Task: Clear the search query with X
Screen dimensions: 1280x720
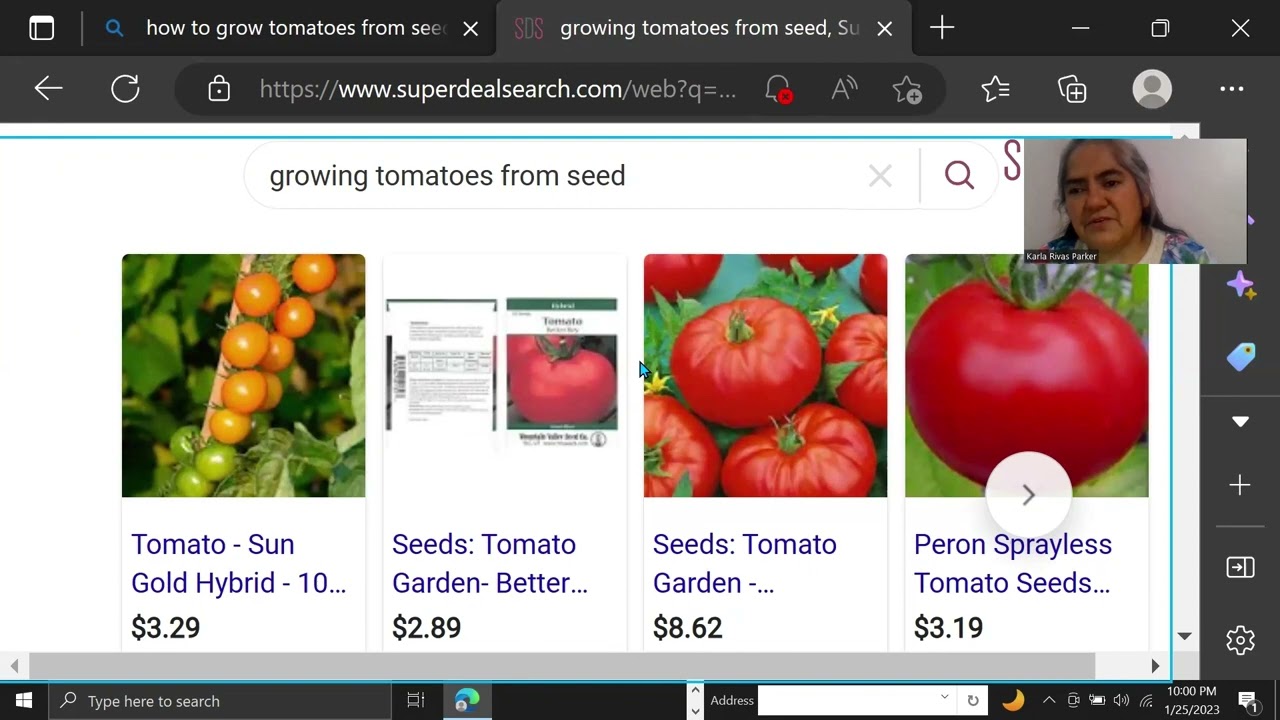Action: [880, 177]
